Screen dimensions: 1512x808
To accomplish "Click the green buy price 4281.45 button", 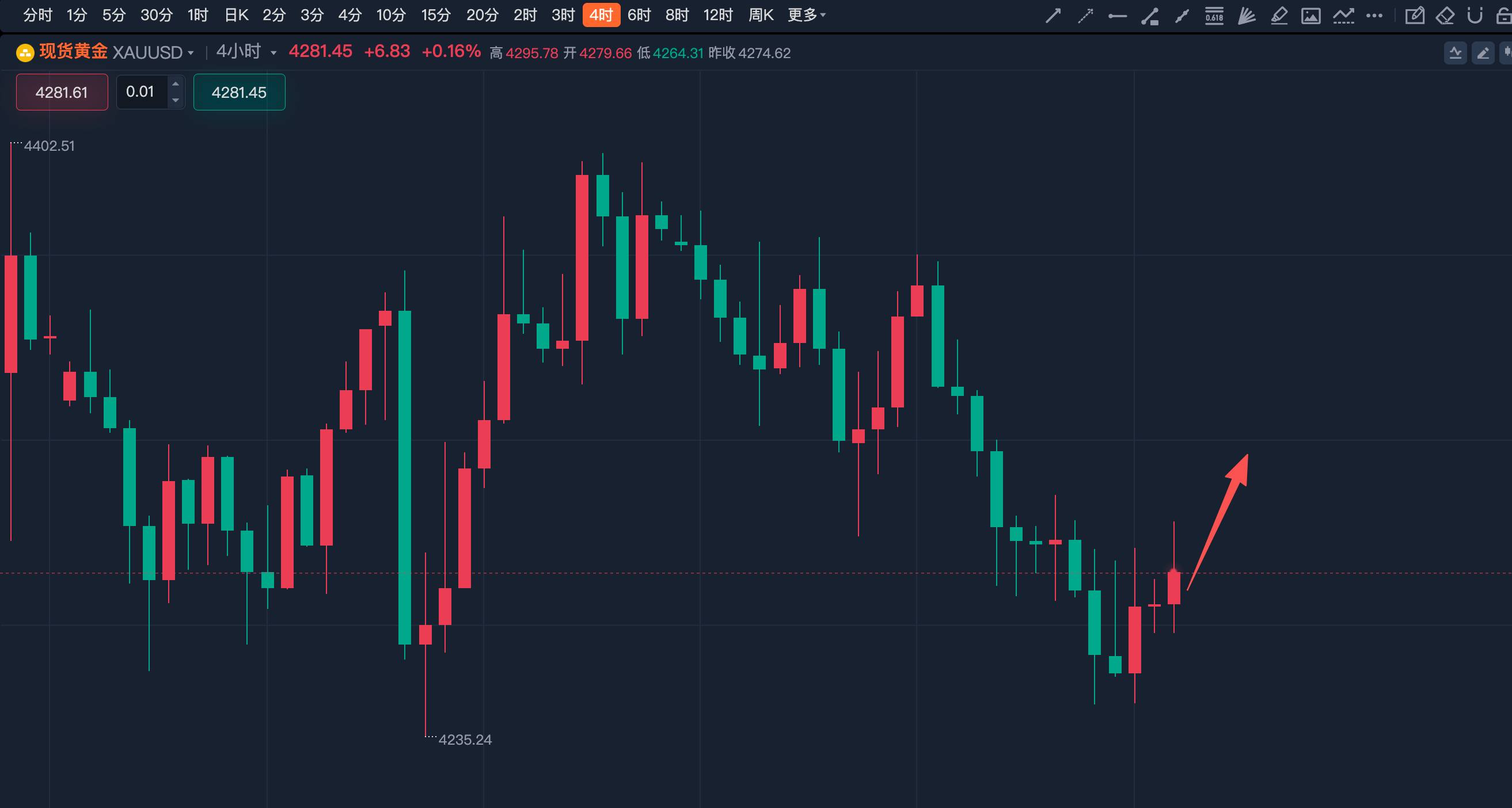I will point(239,92).
